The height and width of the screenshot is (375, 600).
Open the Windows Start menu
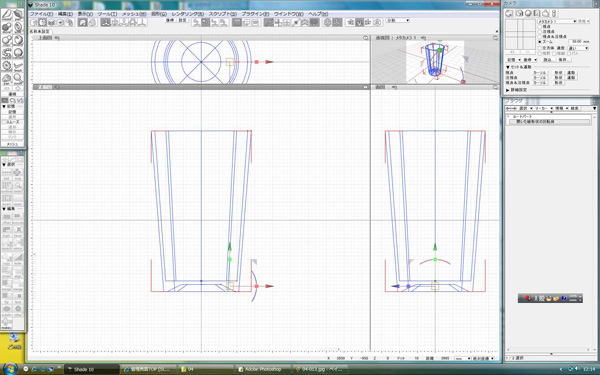(9, 369)
